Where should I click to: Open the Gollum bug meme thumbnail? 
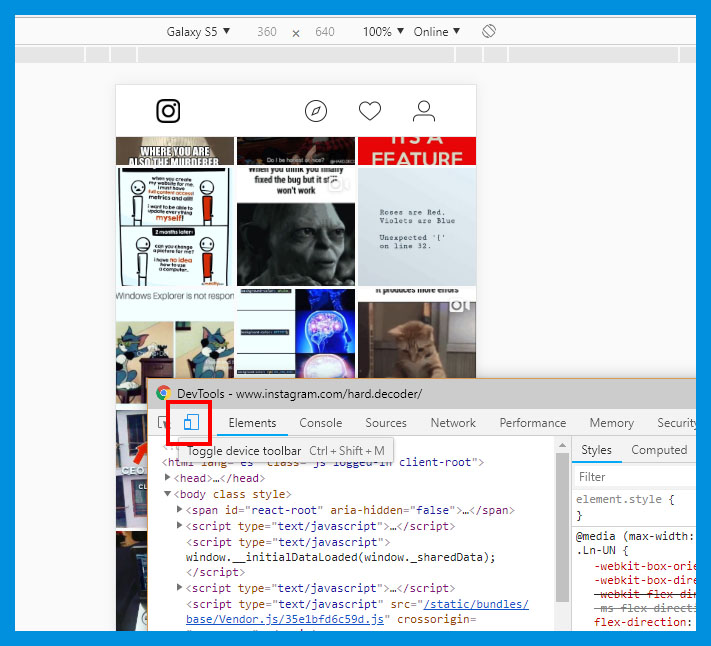pos(296,226)
